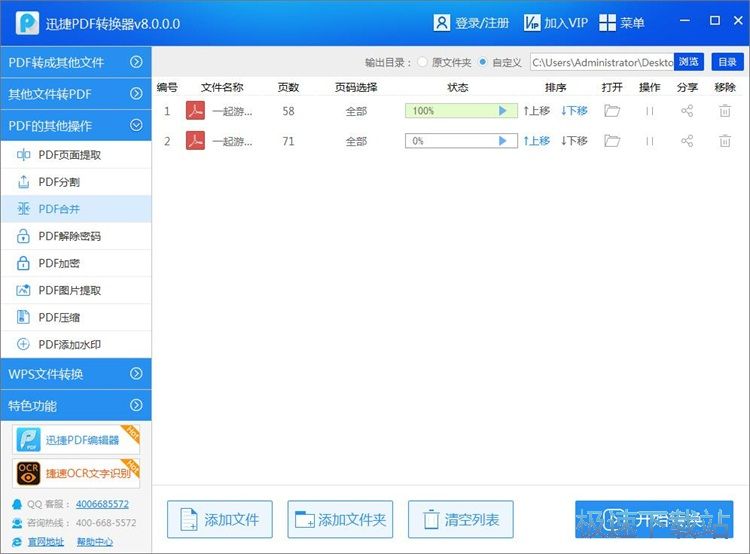750x554 pixels.
Task: Click 浏览 to browse output folder
Action: click(x=689, y=62)
